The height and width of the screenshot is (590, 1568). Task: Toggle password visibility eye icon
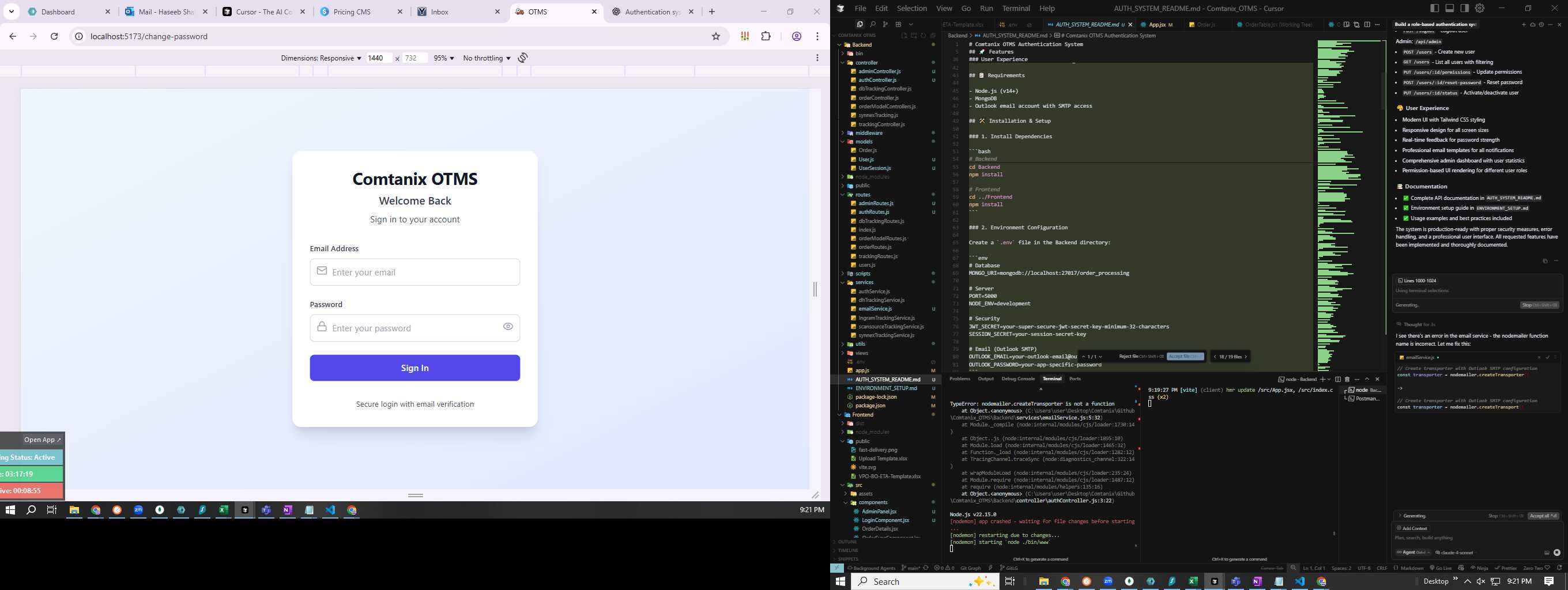tap(508, 327)
